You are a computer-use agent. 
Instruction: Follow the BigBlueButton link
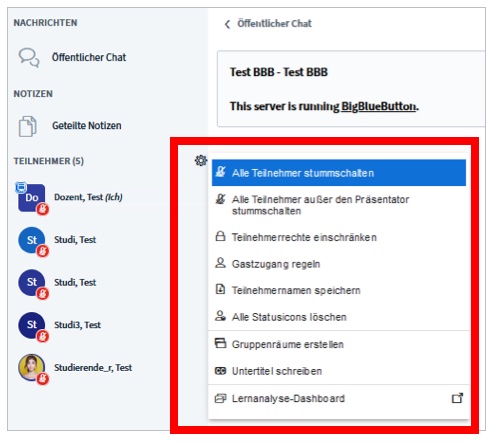(379, 106)
